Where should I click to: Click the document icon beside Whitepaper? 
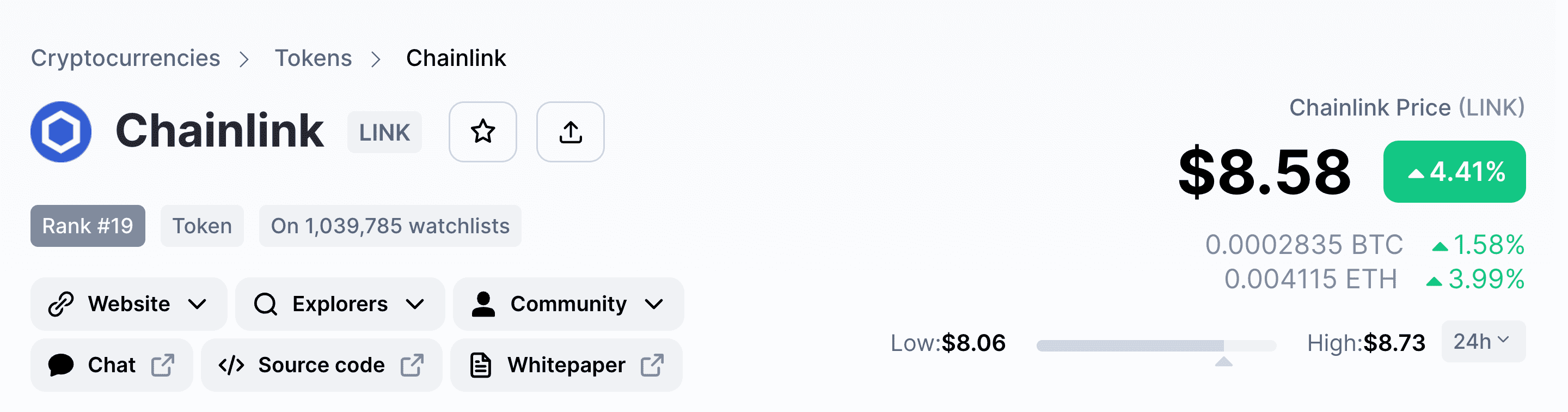(480, 365)
